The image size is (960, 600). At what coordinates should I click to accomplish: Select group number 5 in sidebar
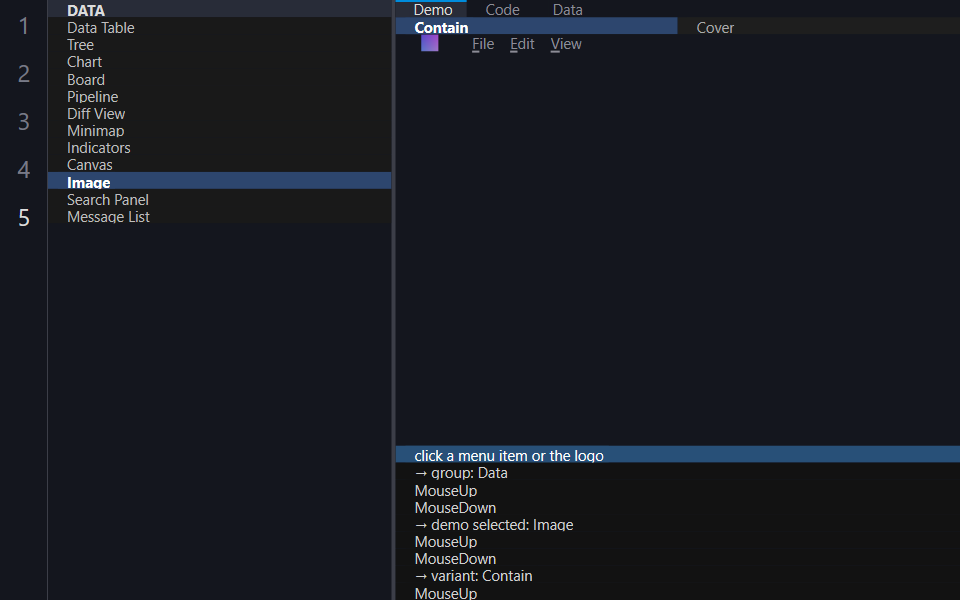tap(24, 217)
